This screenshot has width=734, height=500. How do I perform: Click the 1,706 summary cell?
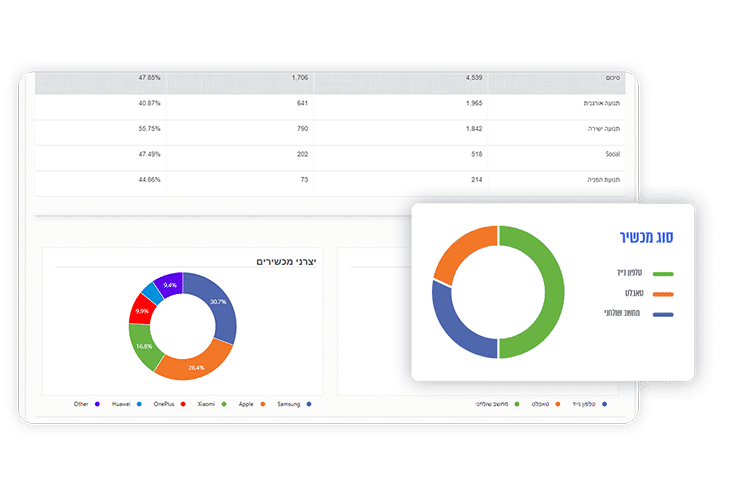tap(300, 78)
